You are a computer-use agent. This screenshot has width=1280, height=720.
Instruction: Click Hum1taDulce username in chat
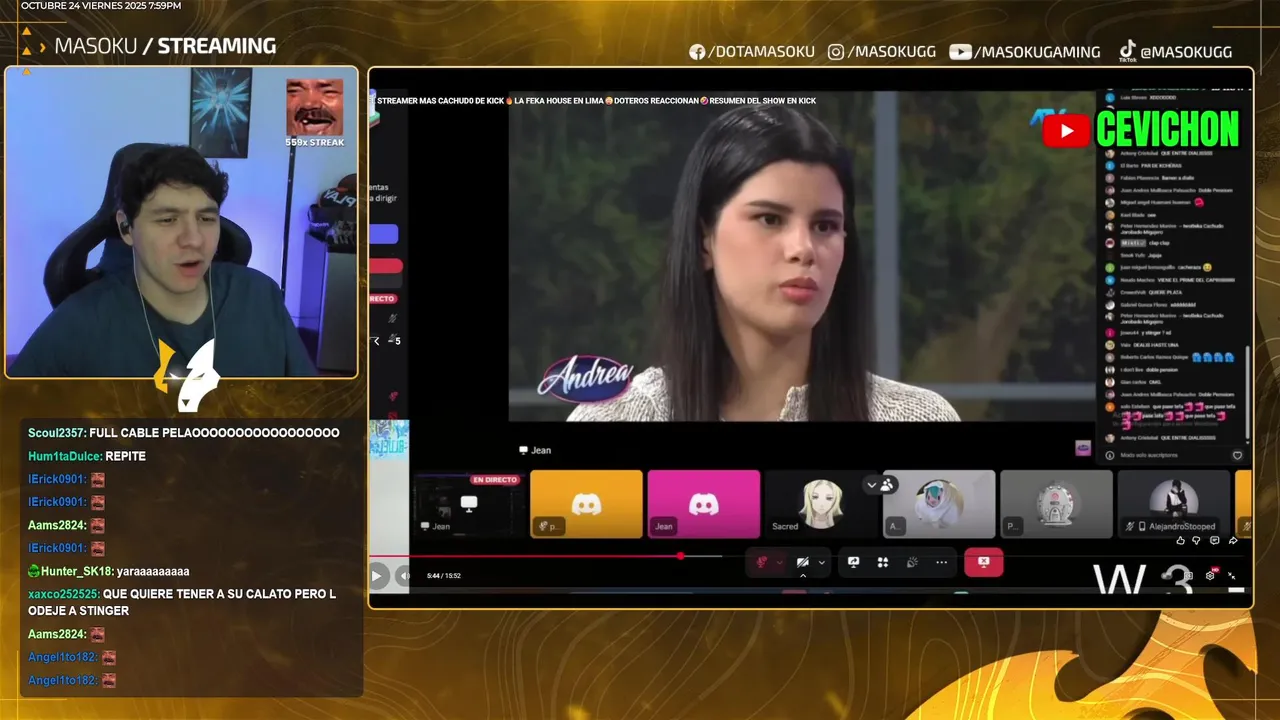[x=65, y=456]
